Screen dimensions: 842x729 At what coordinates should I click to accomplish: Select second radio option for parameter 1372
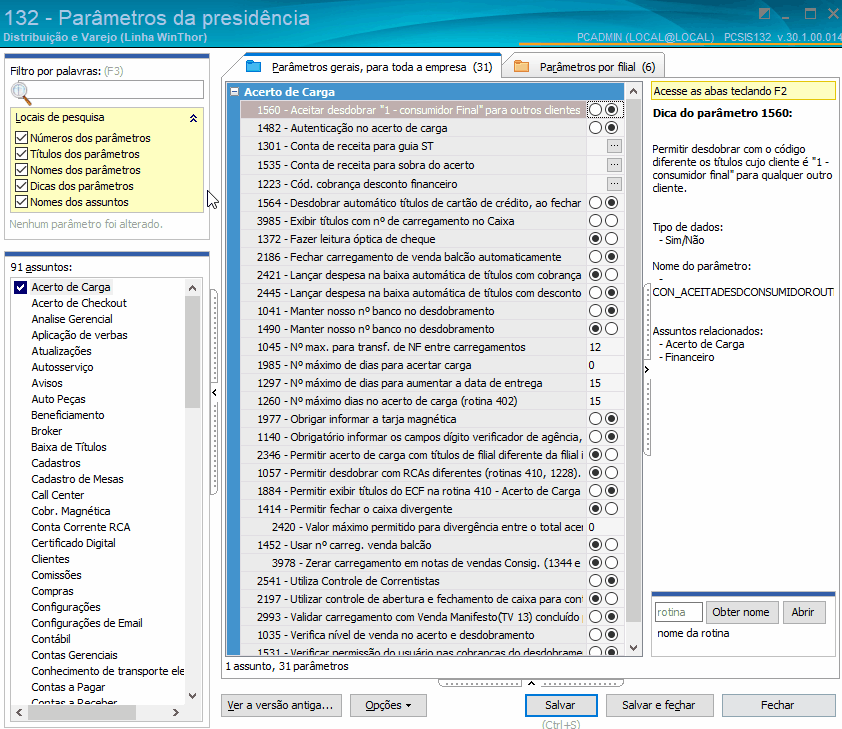(x=612, y=239)
